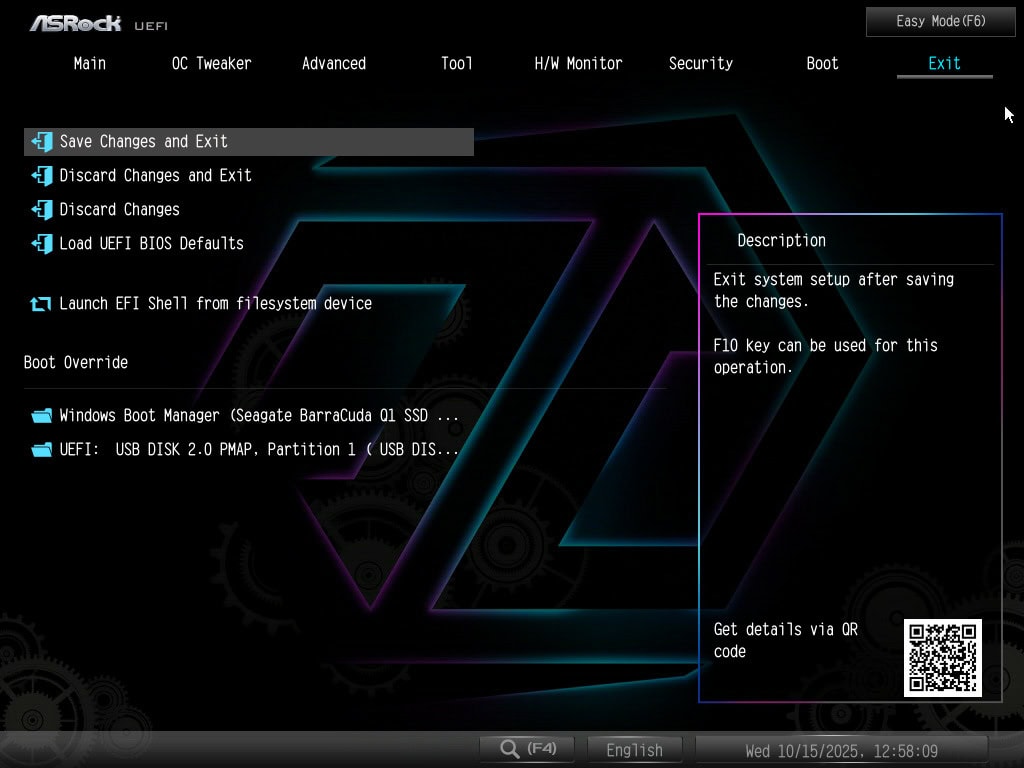Click the Discard Changes icon
Image resolution: width=1024 pixels, height=768 pixels.
[x=41, y=210]
